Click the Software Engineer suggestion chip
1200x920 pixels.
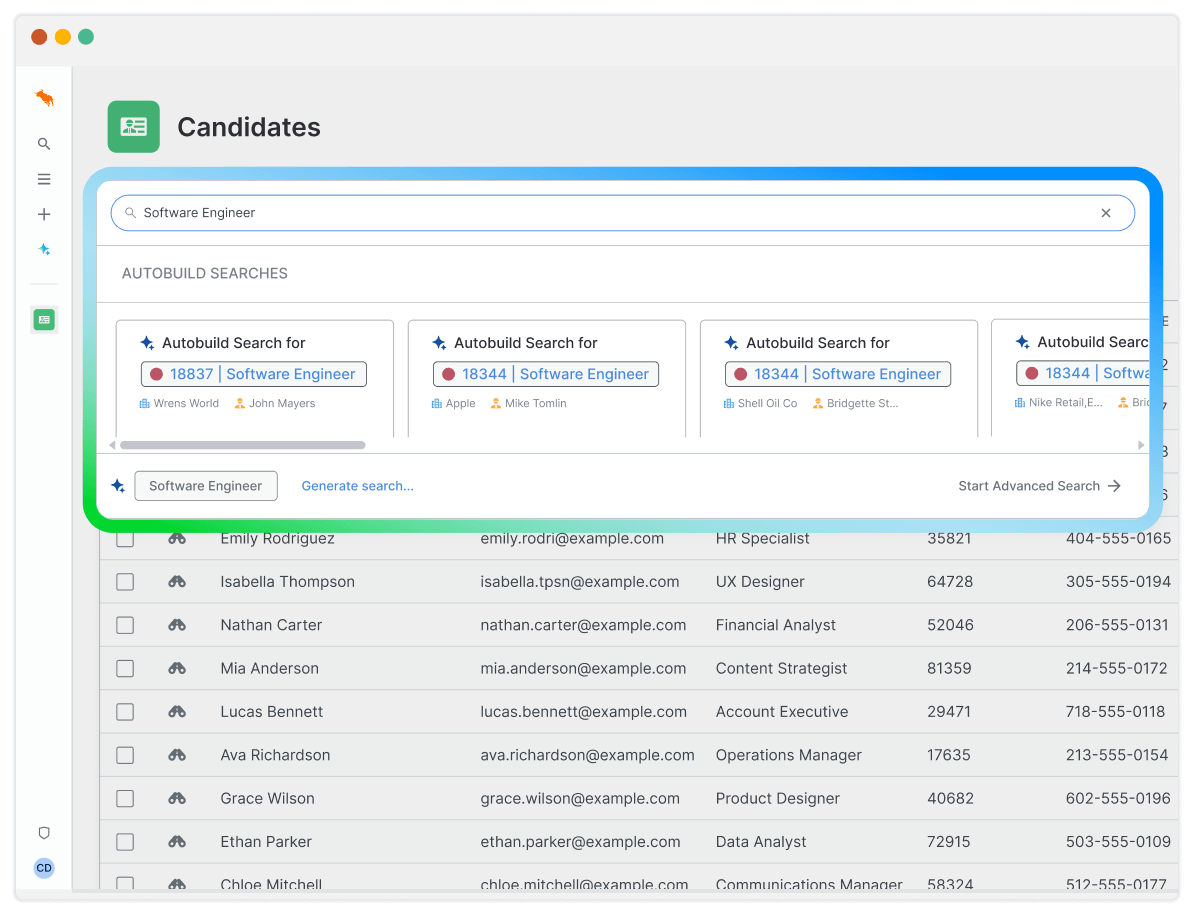click(x=206, y=486)
